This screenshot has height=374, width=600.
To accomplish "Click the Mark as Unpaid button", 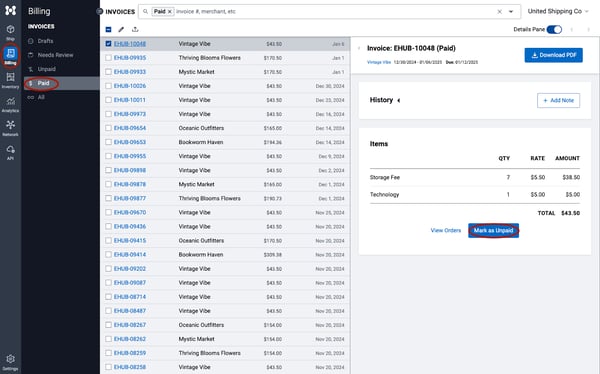I will (493, 230).
